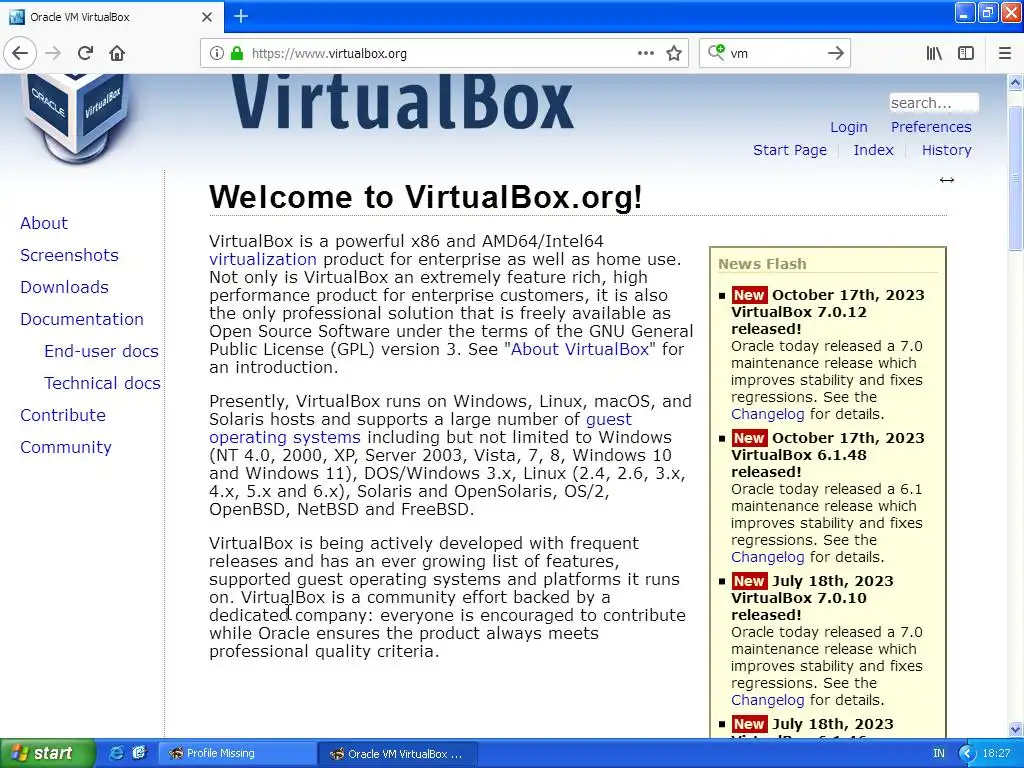This screenshot has height=768, width=1024.
Task: Open Changelog link for VirtualBox 7.0.12
Action: (767, 414)
